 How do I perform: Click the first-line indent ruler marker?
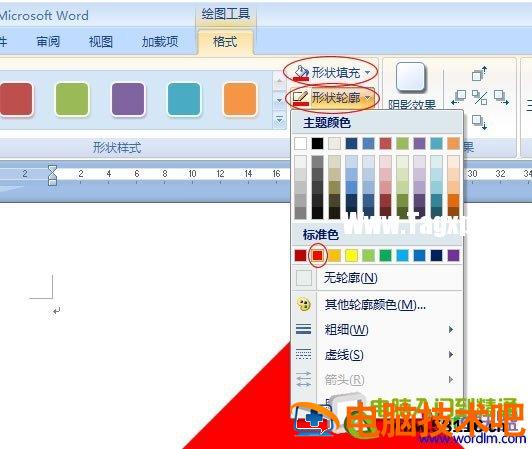(x=52, y=169)
